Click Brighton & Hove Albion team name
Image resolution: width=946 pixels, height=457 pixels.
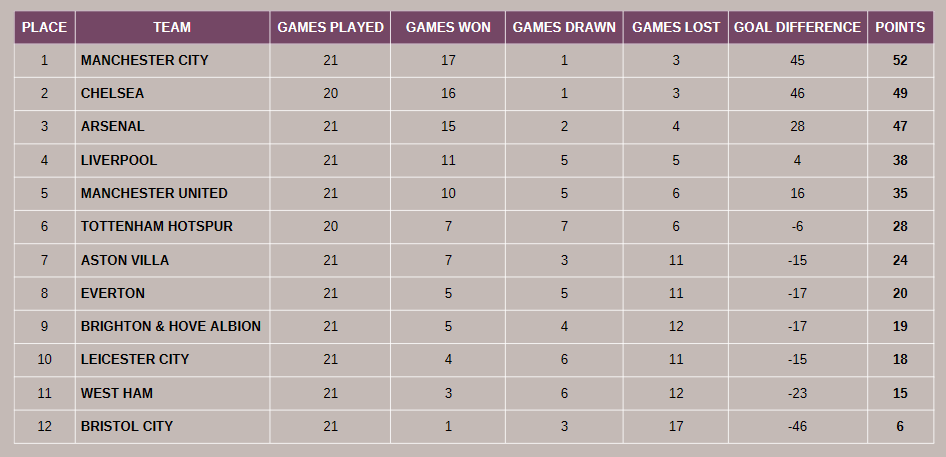pos(171,326)
